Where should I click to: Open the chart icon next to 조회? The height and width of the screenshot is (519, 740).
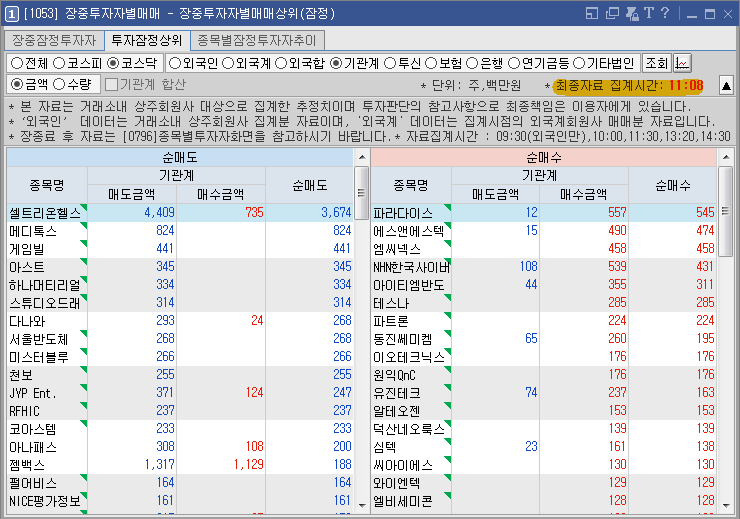pos(682,63)
